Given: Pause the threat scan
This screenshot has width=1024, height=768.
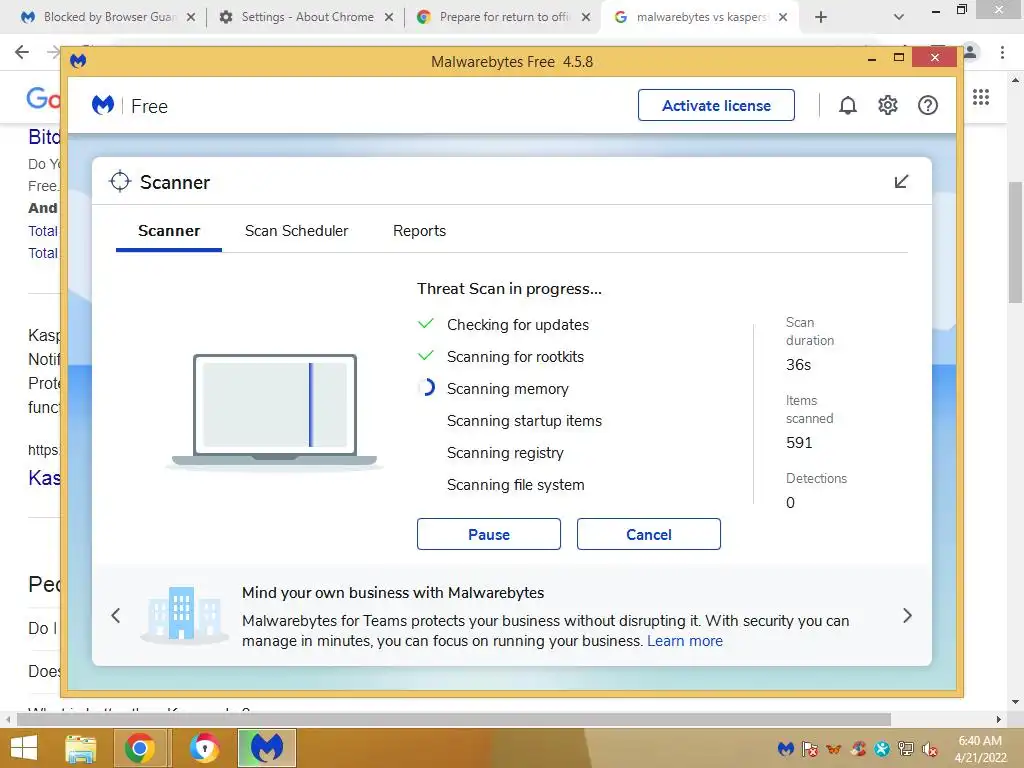Looking at the screenshot, I should tap(488, 534).
